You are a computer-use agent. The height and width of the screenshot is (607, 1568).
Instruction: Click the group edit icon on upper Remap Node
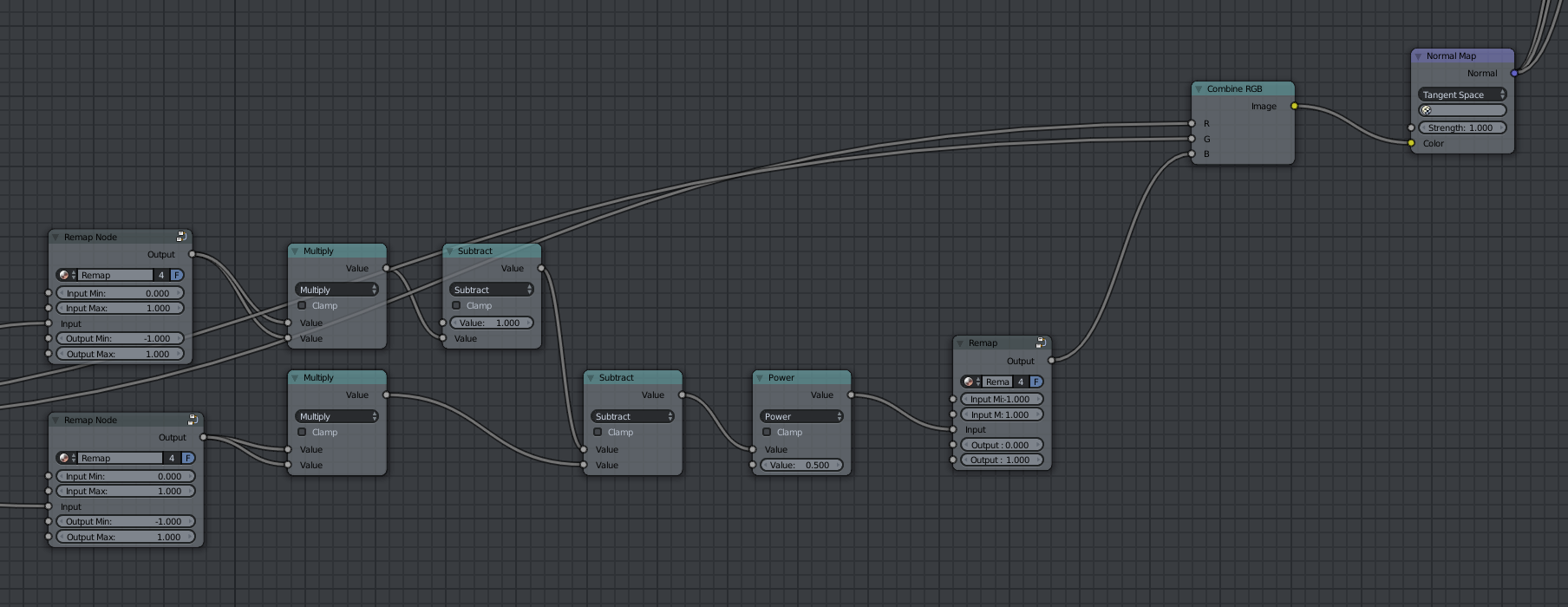tap(181, 237)
